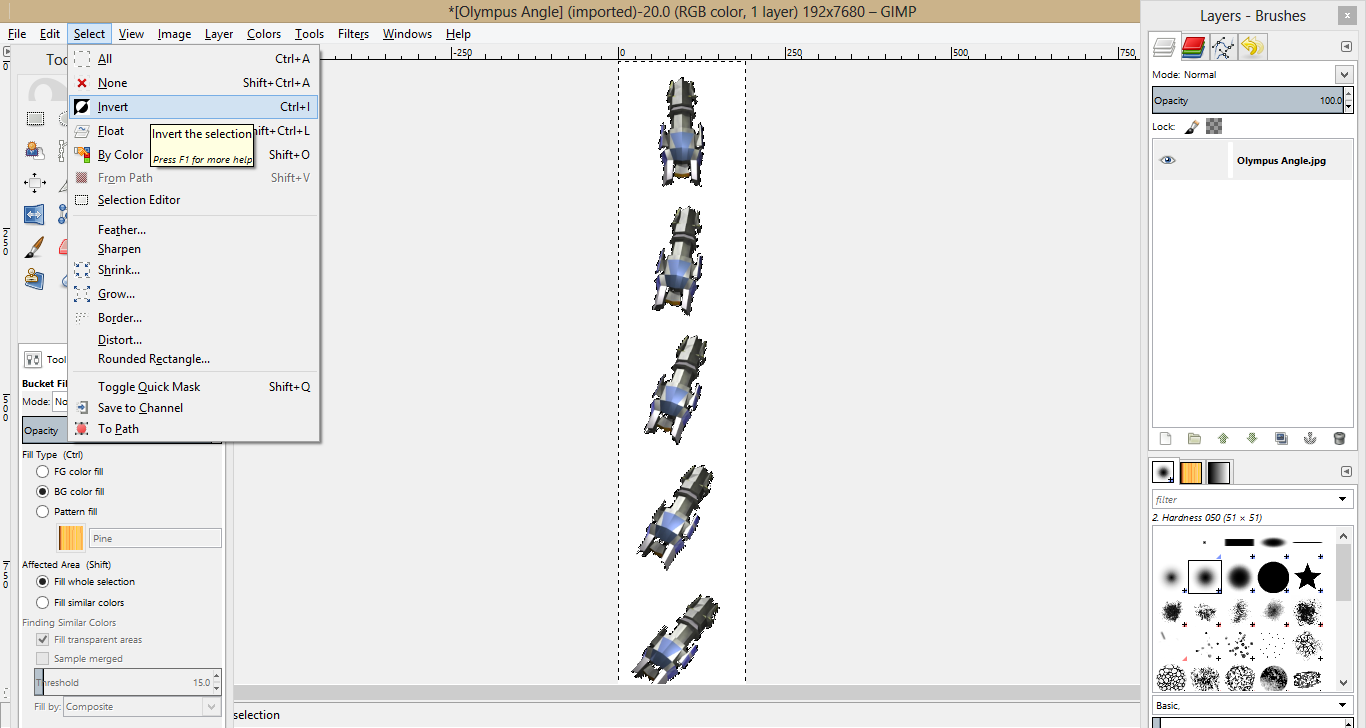The height and width of the screenshot is (728, 1366).
Task: Open the brush filter dropdown arrow
Action: (x=1343, y=499)
